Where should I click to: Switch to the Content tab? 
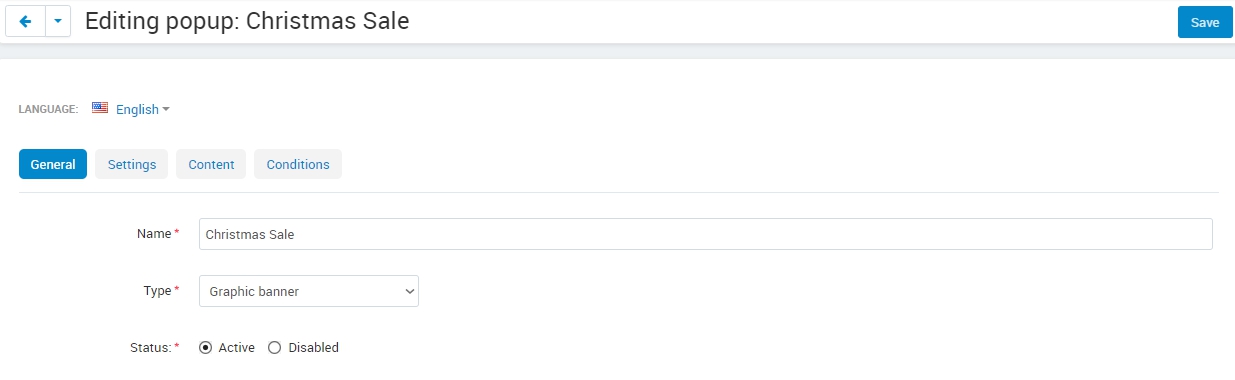211,164
